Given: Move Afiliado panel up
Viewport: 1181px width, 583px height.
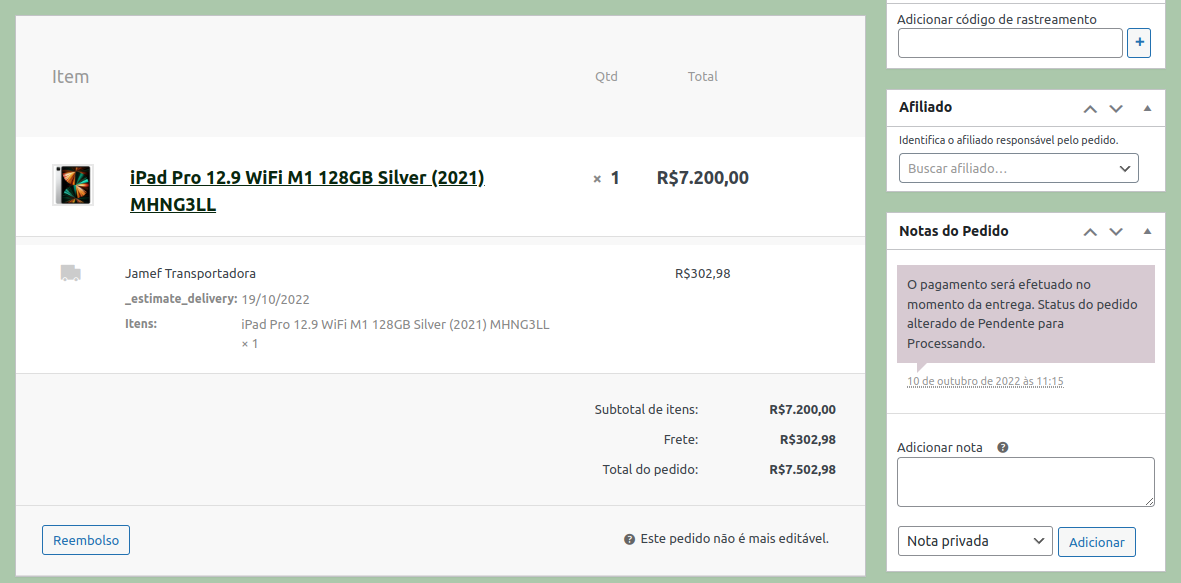Looking at the screenshot, I should click(x=1090, y=108).
